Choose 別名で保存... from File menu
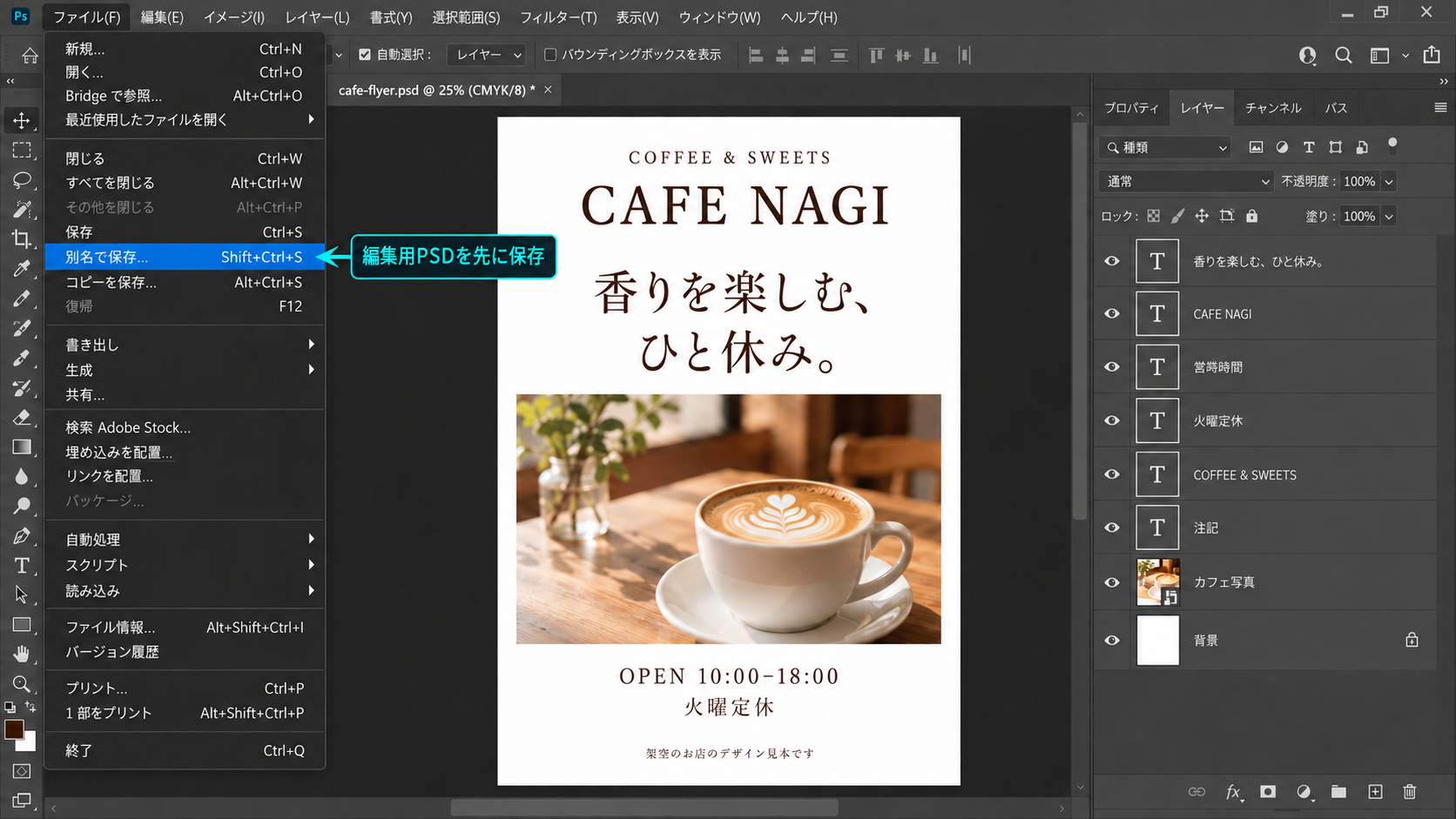This screenshot has height=819, width=1456. (185, 257)
